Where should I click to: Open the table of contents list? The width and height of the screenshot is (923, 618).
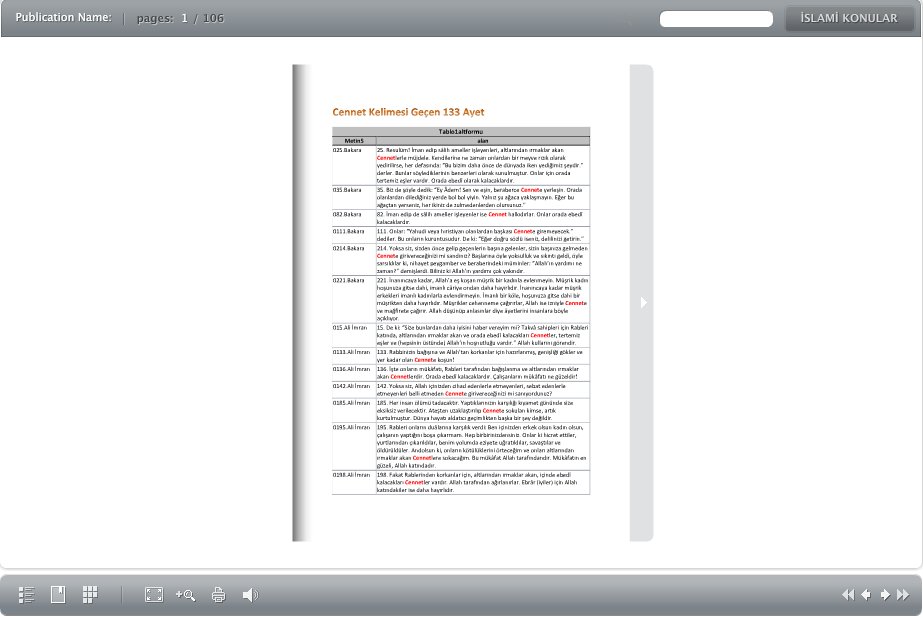pos(27,595)
